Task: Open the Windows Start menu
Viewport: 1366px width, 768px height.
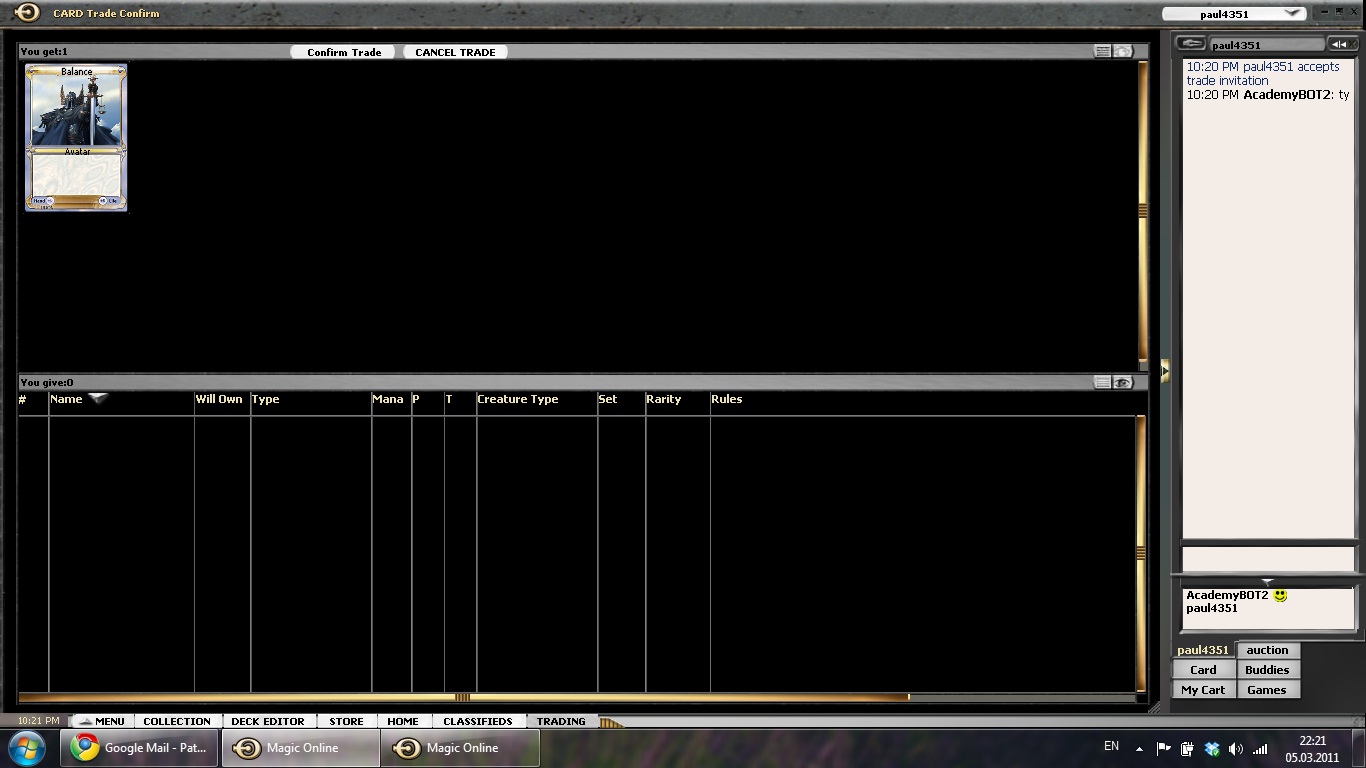Action: 27,747
